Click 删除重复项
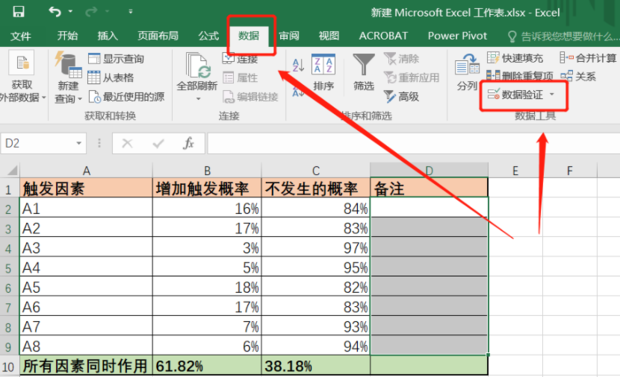 pos(520,76)
